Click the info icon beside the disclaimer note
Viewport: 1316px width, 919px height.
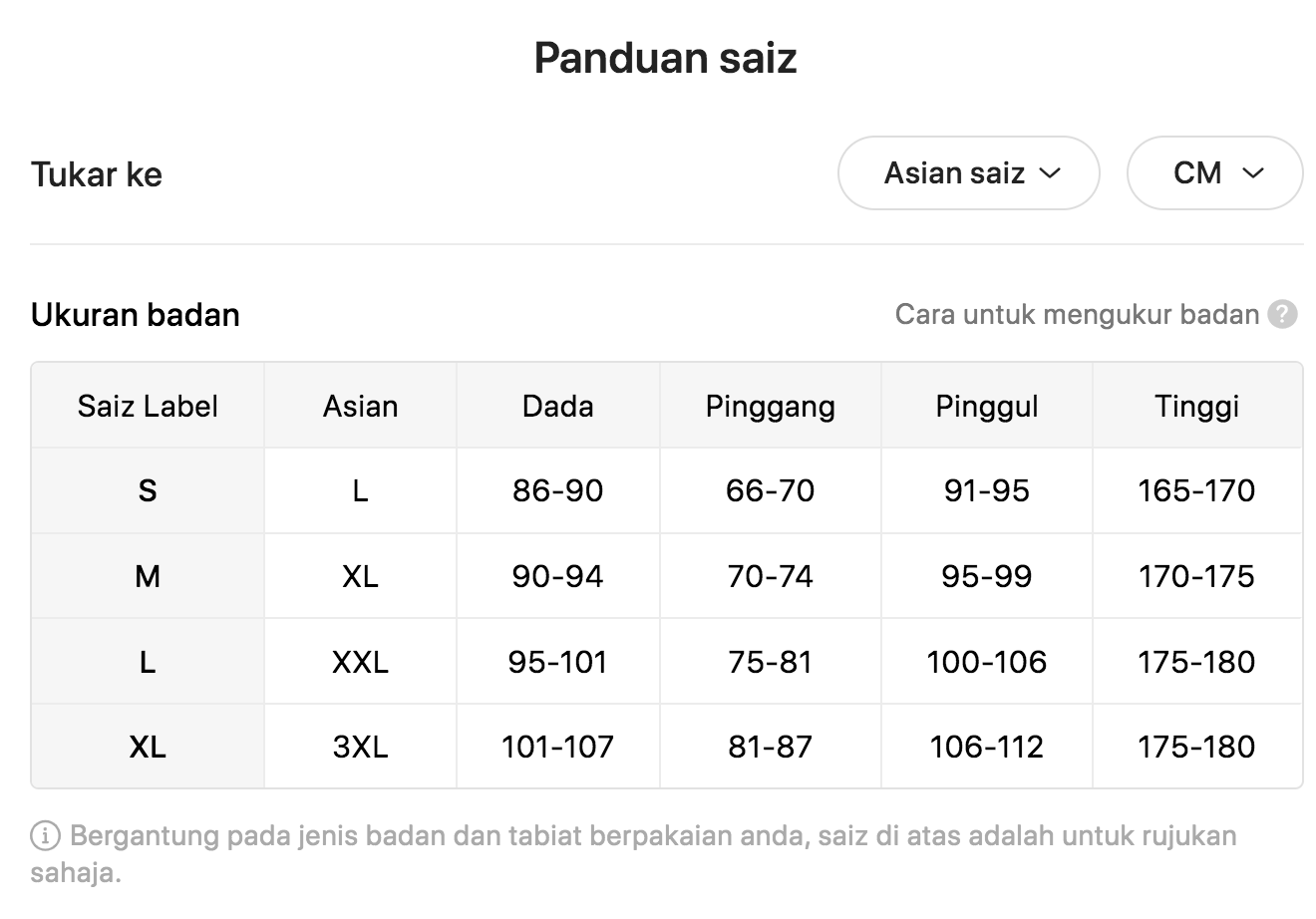coord(45,836)
